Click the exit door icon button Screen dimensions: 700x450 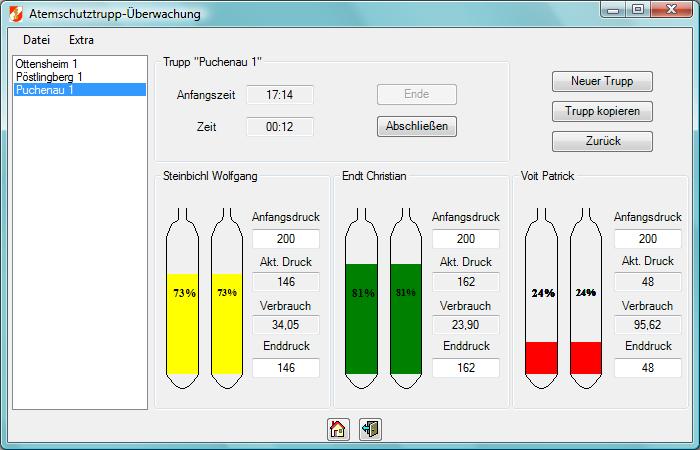click(x=371, y=429)
